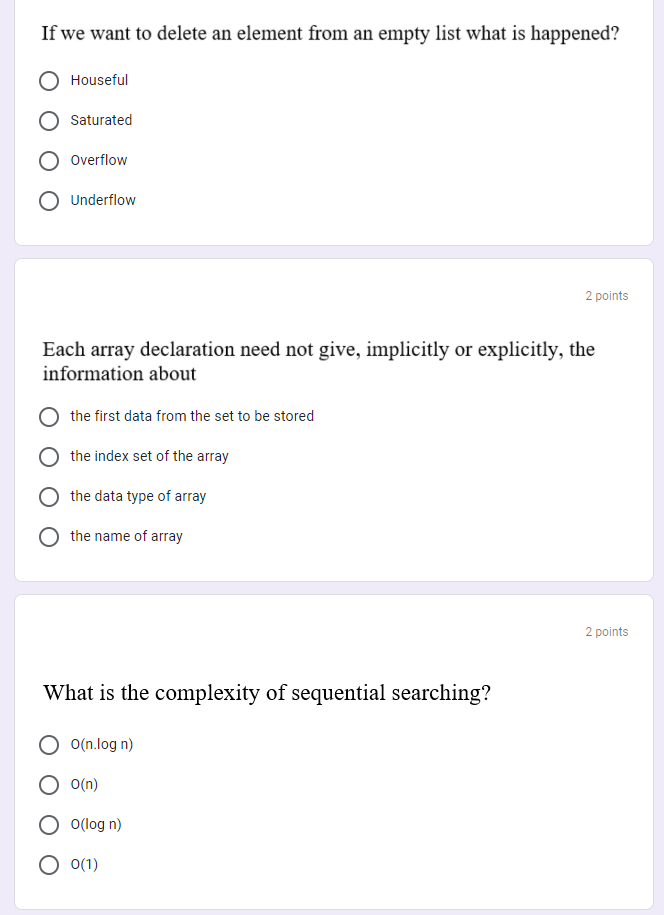Click the Underflow label text
The width and height of the screenshot is (664, 915).
103,200
